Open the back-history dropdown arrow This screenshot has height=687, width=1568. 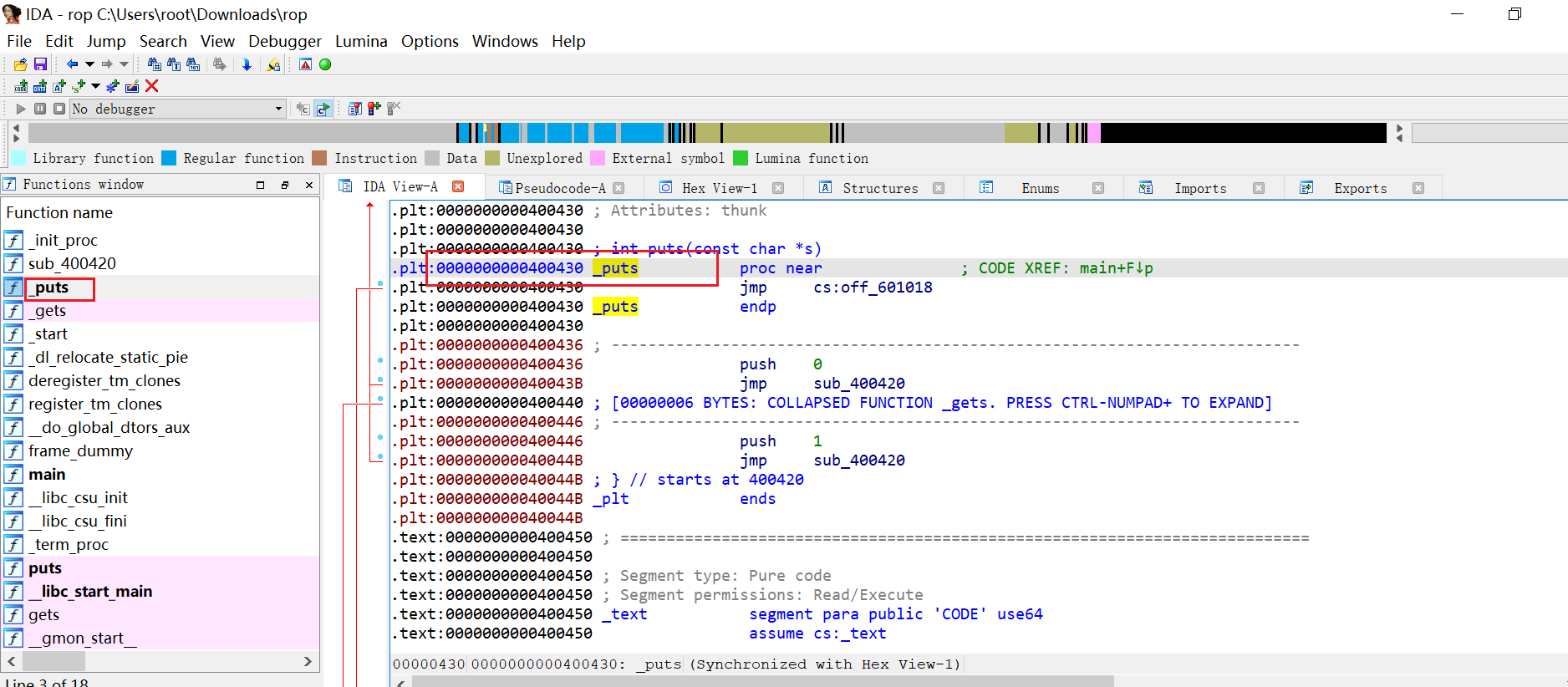[x=89, y=64]
